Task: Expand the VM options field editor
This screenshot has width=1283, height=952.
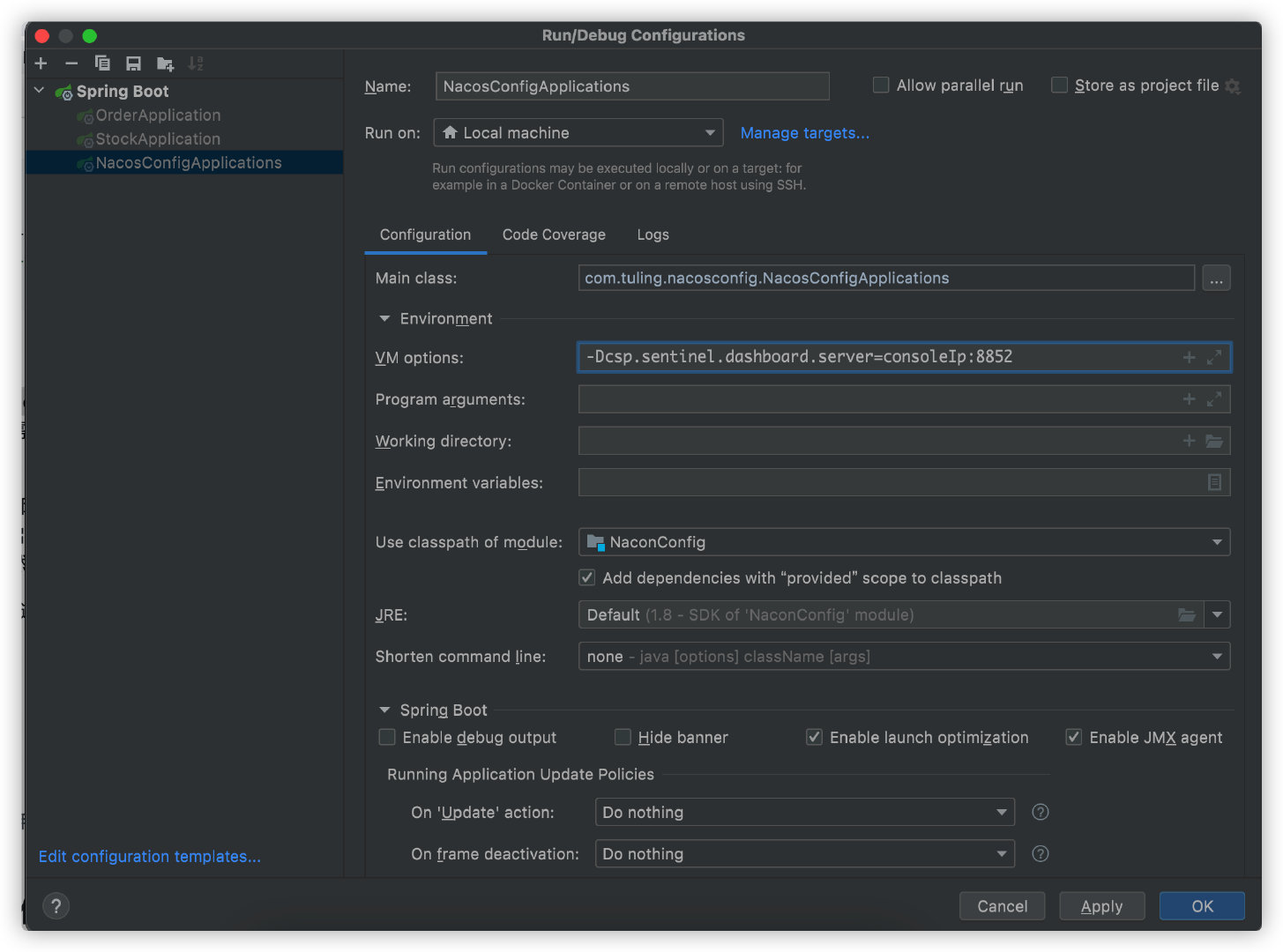Action: pyautogui.click(x=1214, y=357)
